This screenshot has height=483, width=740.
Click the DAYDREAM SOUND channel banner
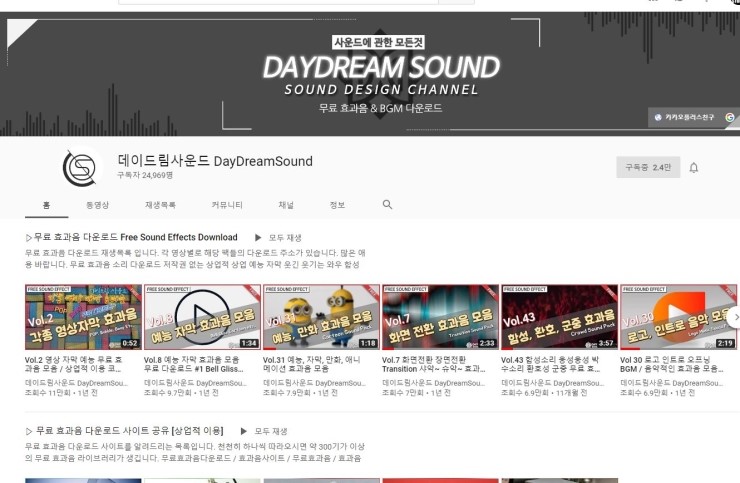(370, 74)
